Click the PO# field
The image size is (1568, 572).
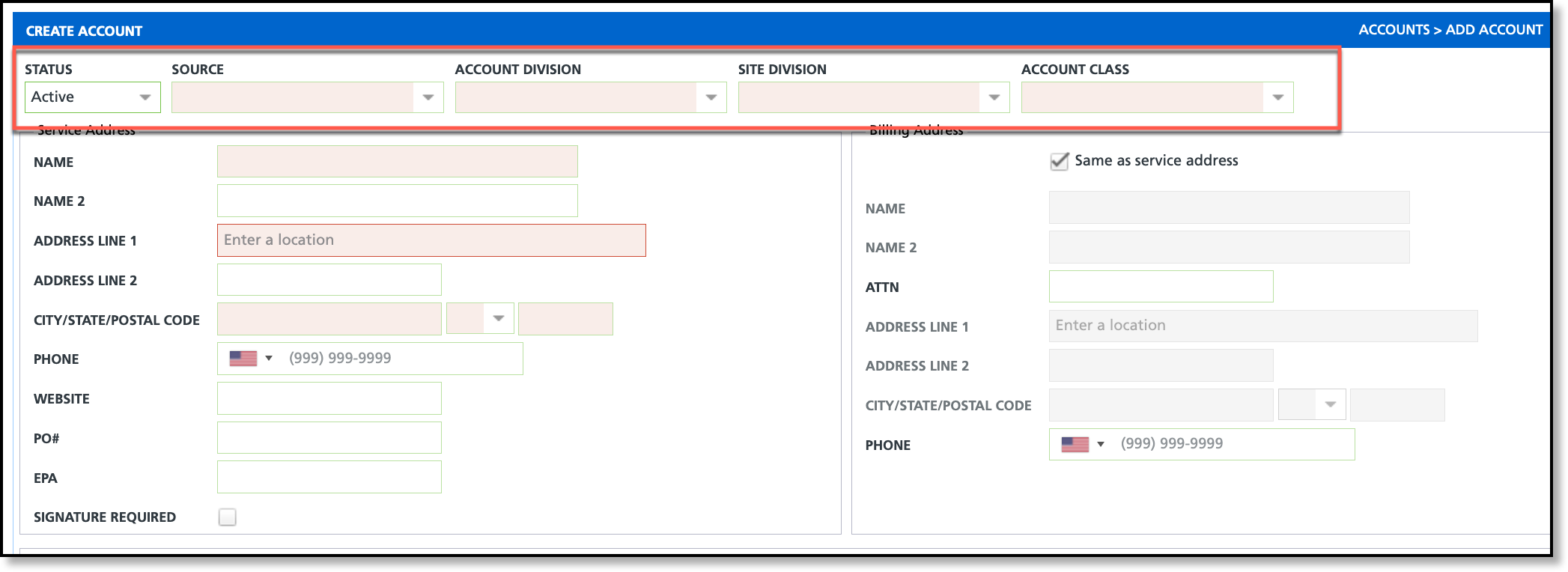329,438
